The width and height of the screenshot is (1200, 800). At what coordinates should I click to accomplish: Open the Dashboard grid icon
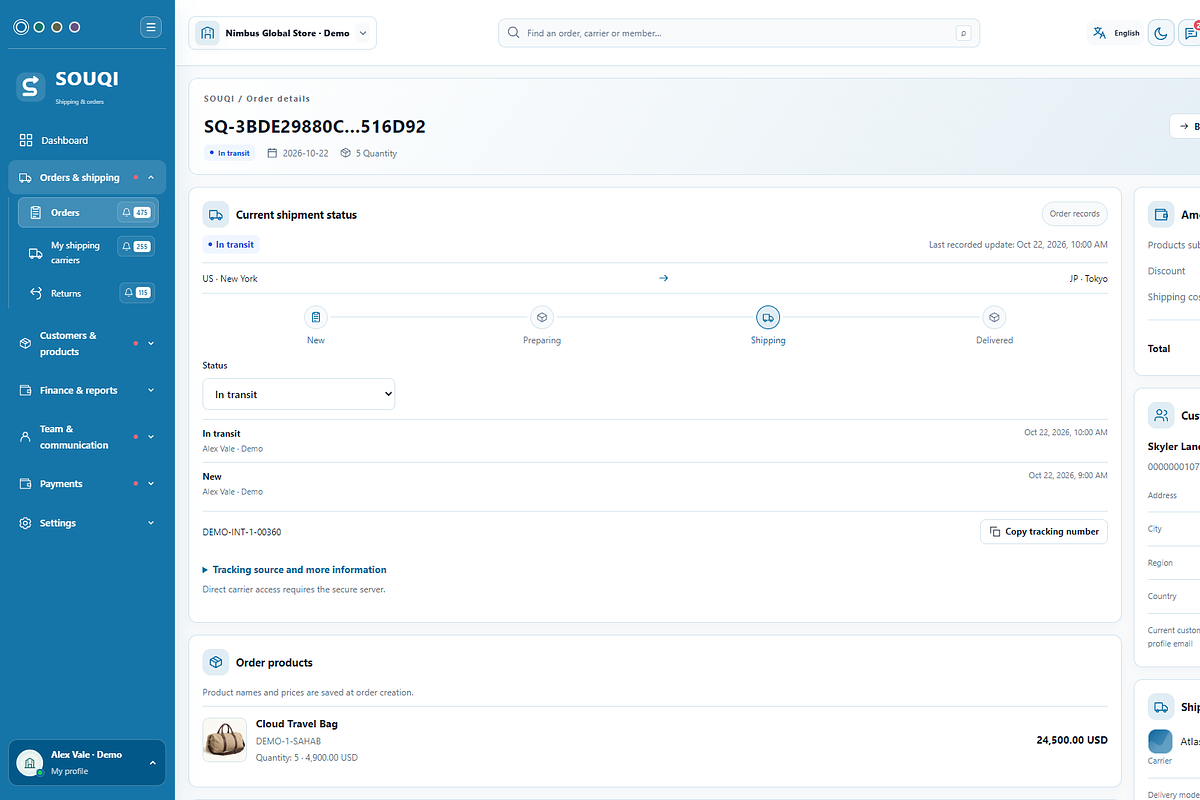(x=26, y=141)
